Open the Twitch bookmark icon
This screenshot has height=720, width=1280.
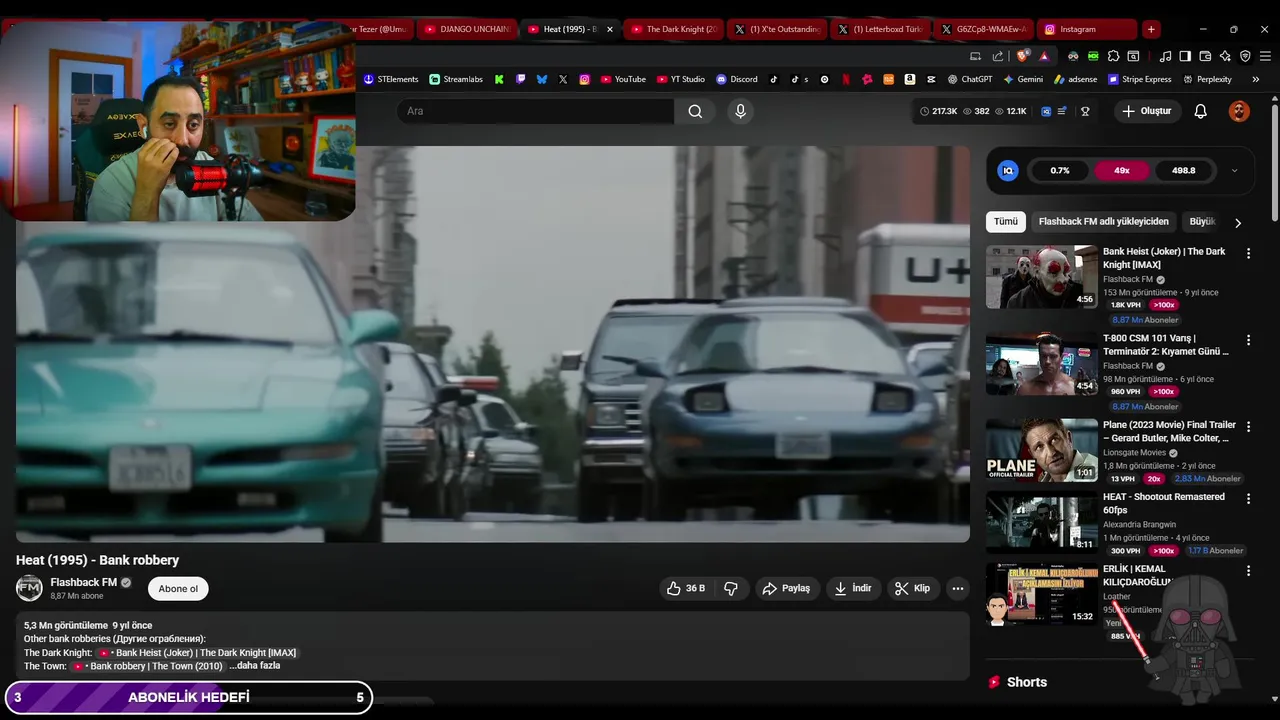click(x=521, y=79)
